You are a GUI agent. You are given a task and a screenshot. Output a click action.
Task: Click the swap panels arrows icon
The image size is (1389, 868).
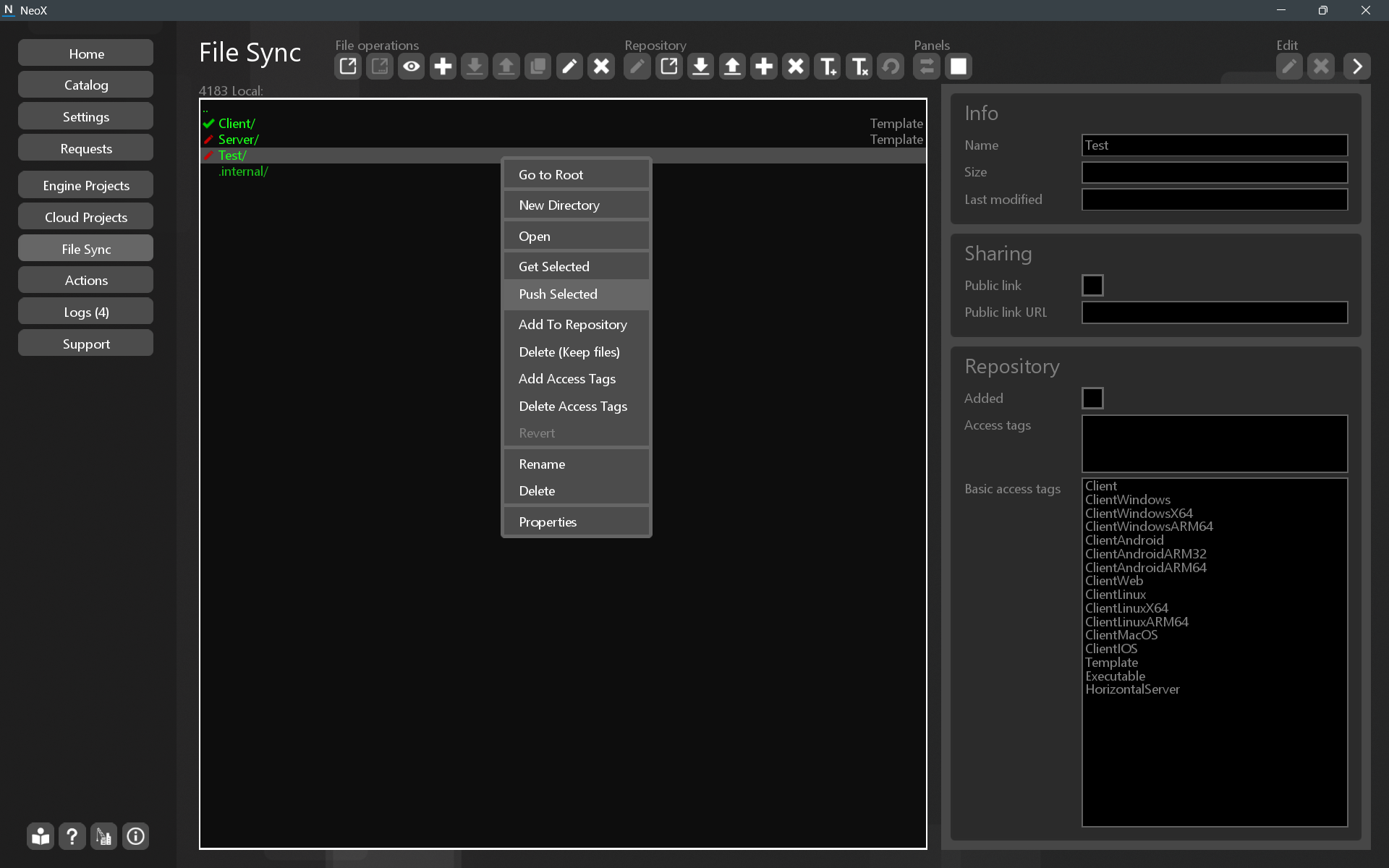[926, 67]
